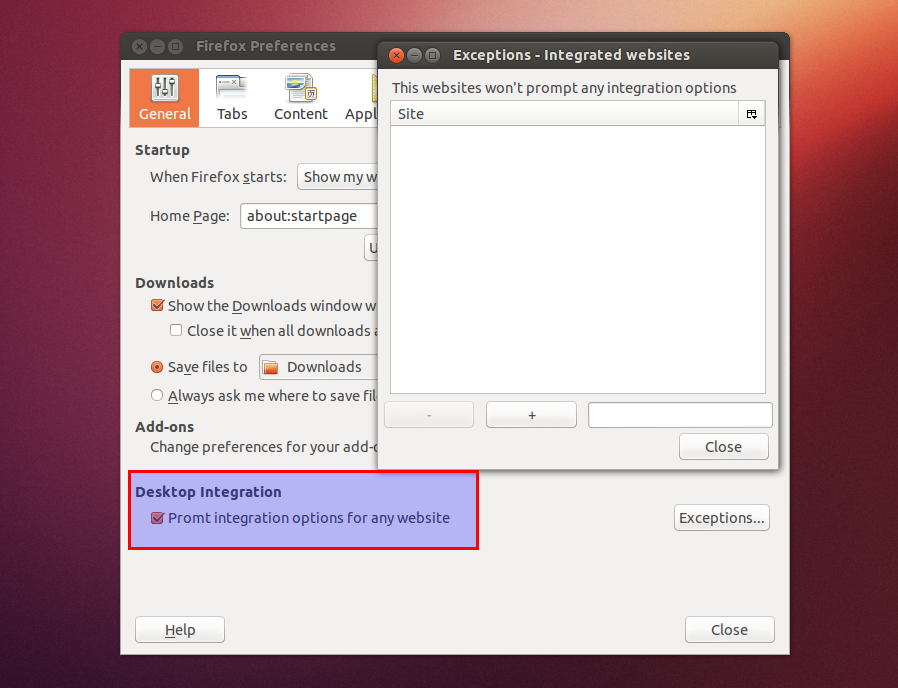Sort by the Site column header

pos(565,114)
